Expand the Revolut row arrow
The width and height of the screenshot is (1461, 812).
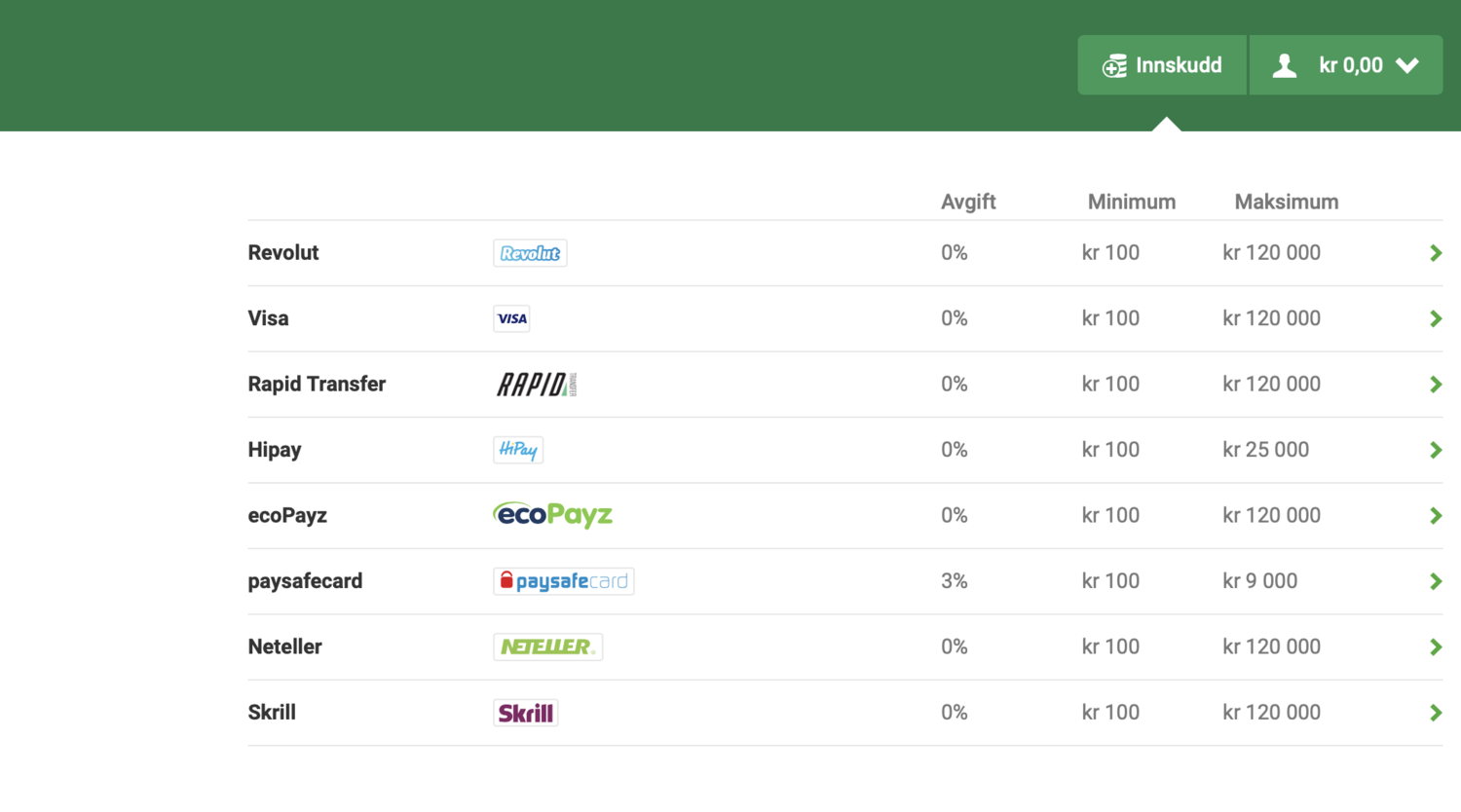[x=1436, y=253]
